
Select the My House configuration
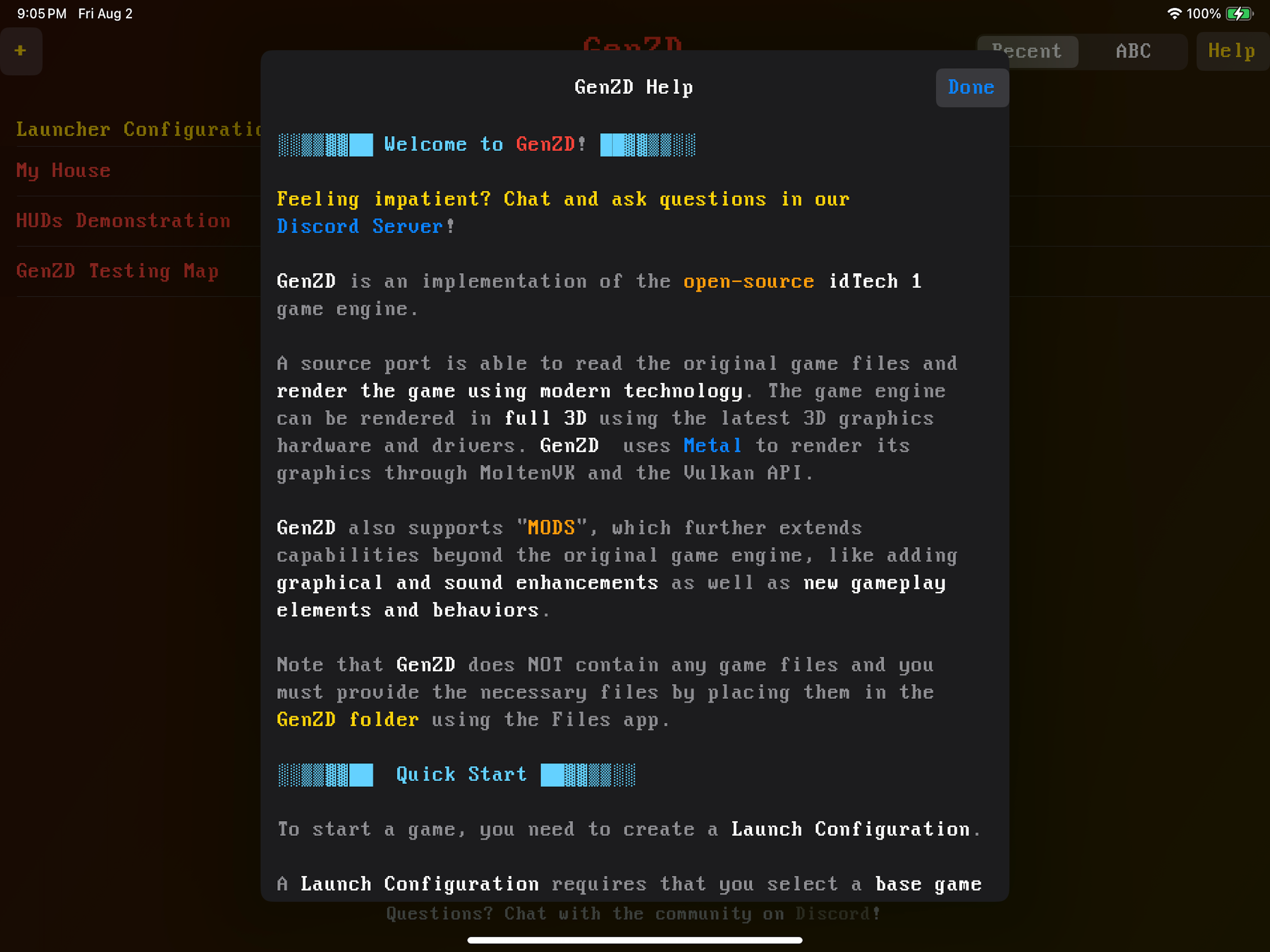(63, 171)
